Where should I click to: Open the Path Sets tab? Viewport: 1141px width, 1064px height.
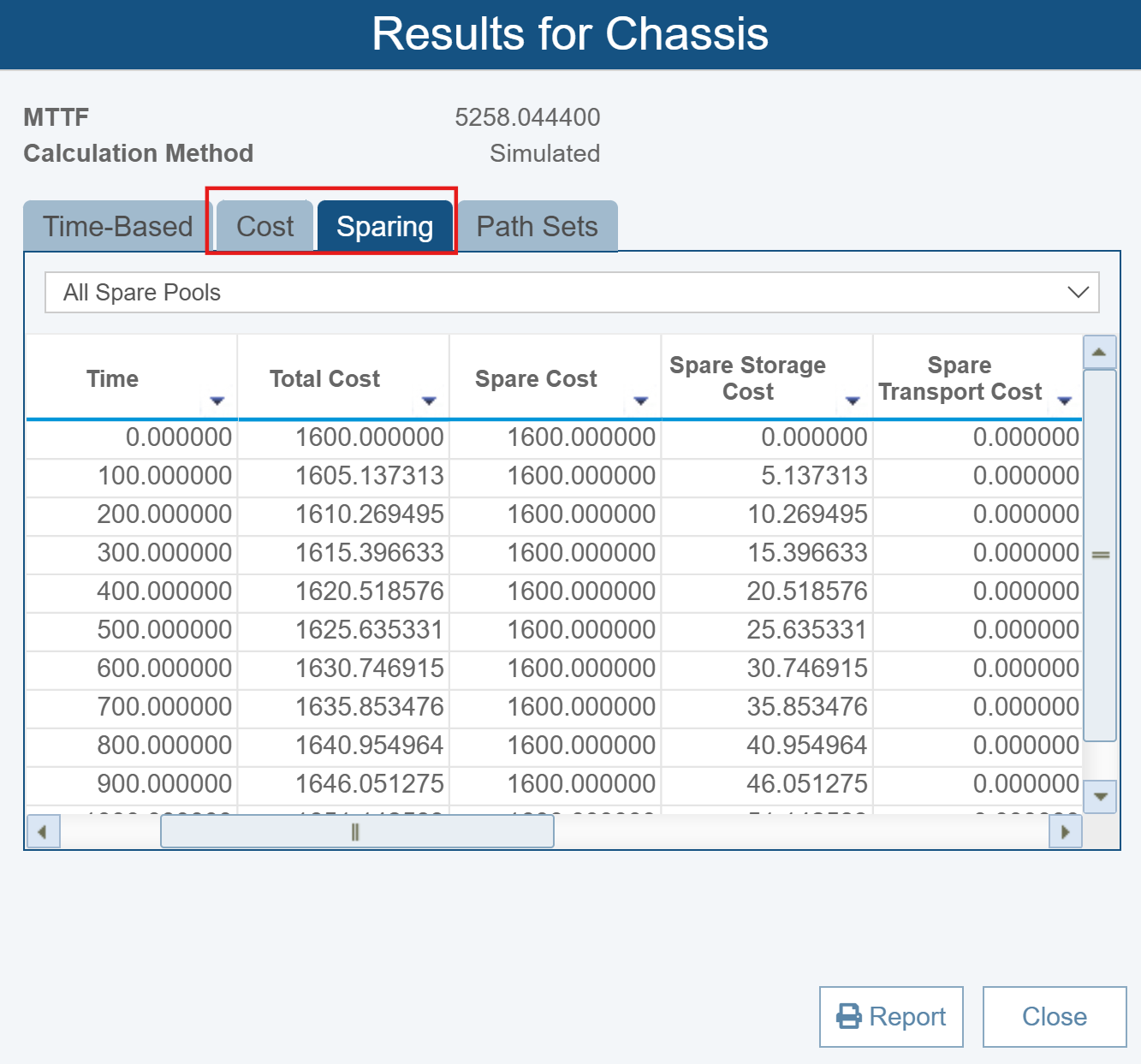537,227
